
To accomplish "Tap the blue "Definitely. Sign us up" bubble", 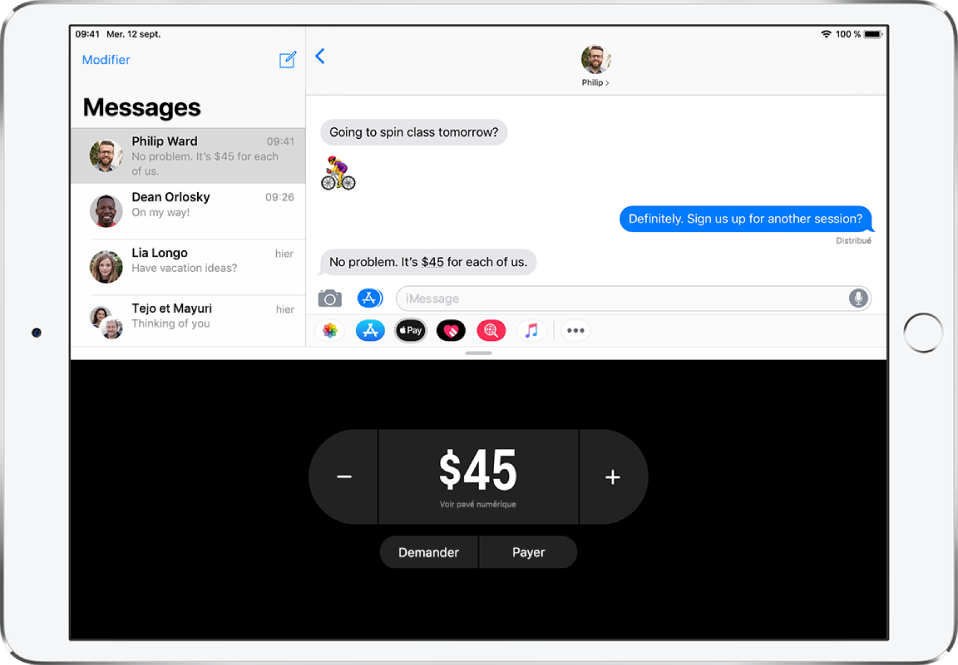I will pos(746,219).
